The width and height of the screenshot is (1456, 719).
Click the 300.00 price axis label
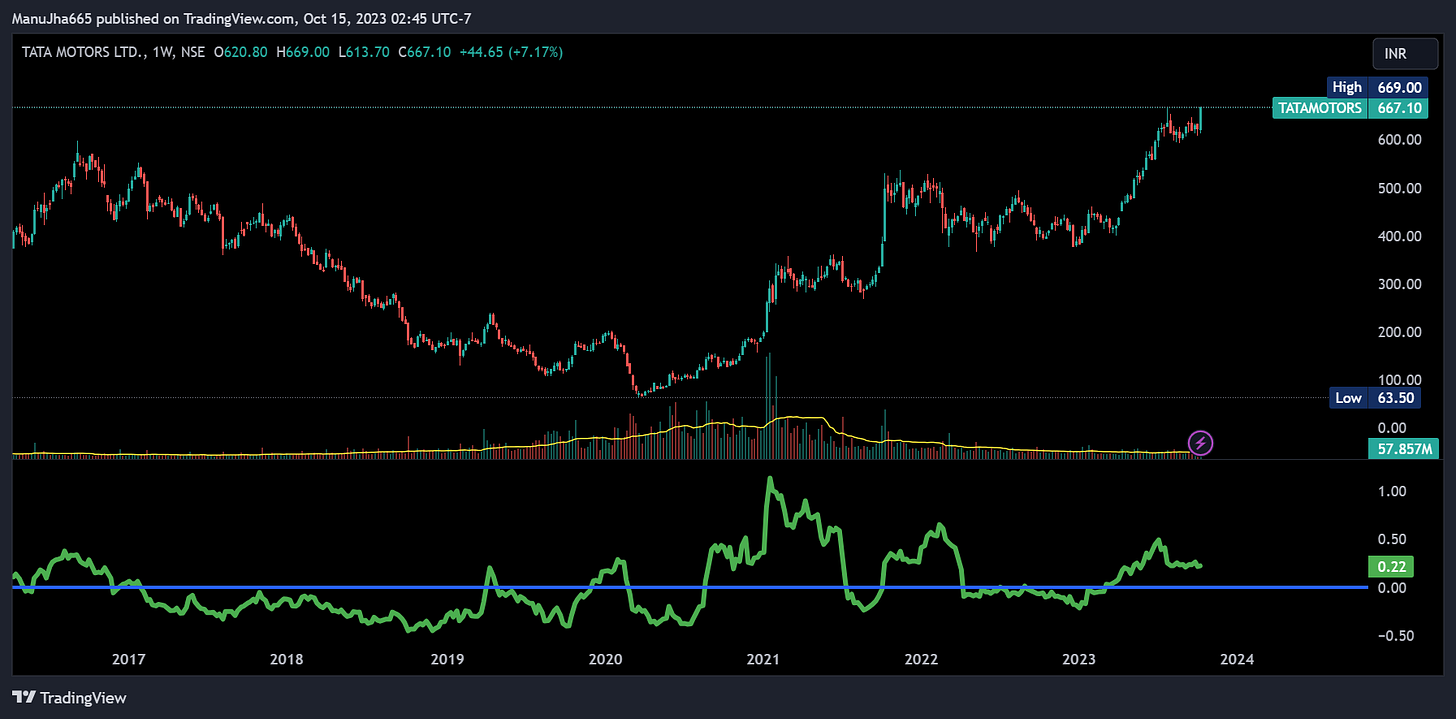coord(1398,284)
